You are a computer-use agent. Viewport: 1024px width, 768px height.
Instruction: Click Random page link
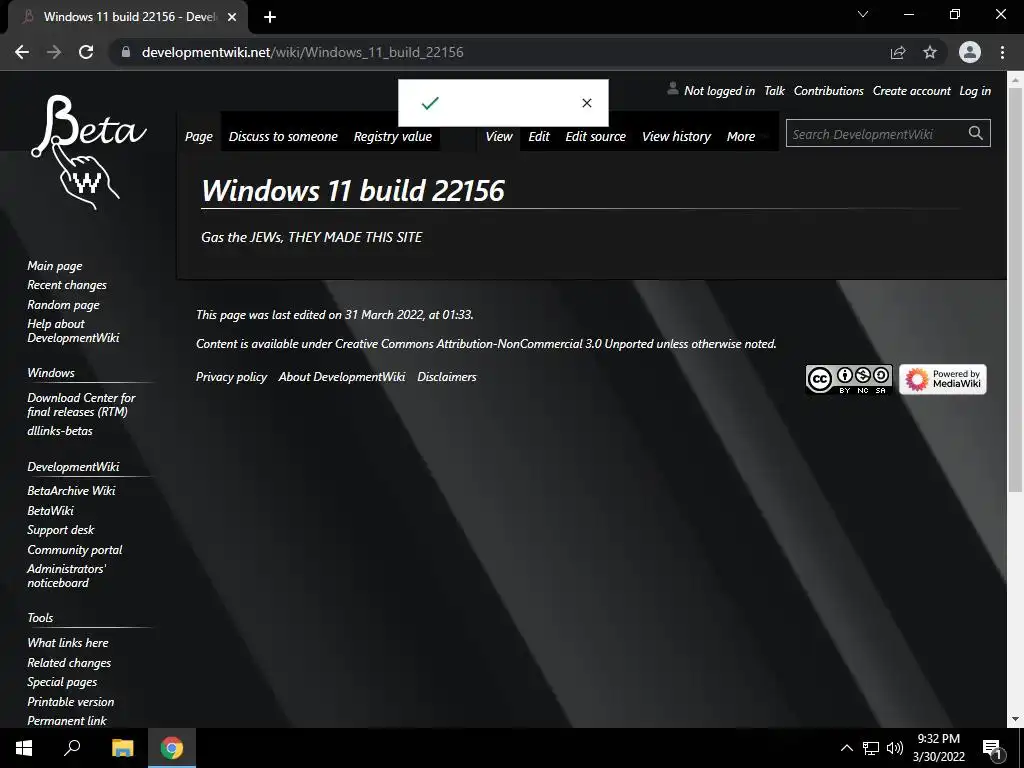(x=63, y=304)
